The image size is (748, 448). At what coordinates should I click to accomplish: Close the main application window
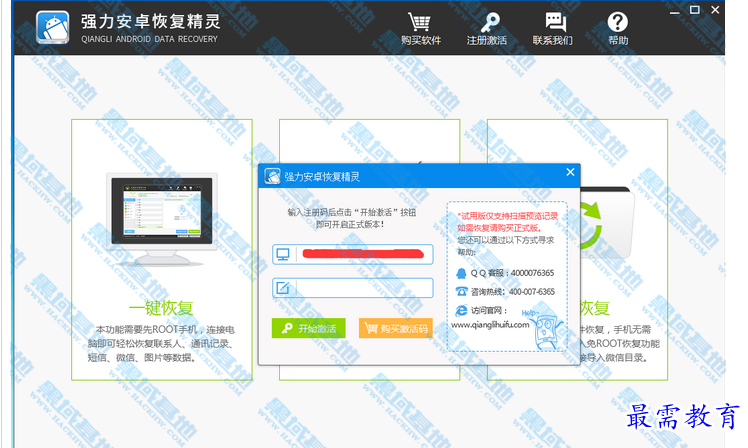pyautogui.click(x=715, y=10)
